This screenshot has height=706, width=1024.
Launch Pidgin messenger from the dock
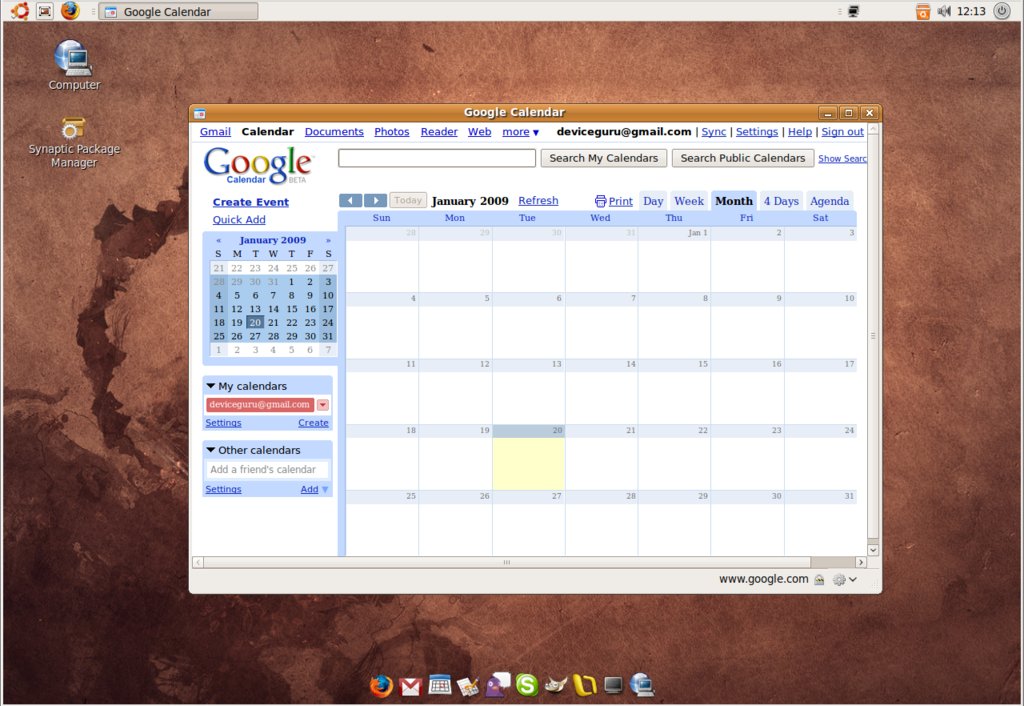(498, 684)
